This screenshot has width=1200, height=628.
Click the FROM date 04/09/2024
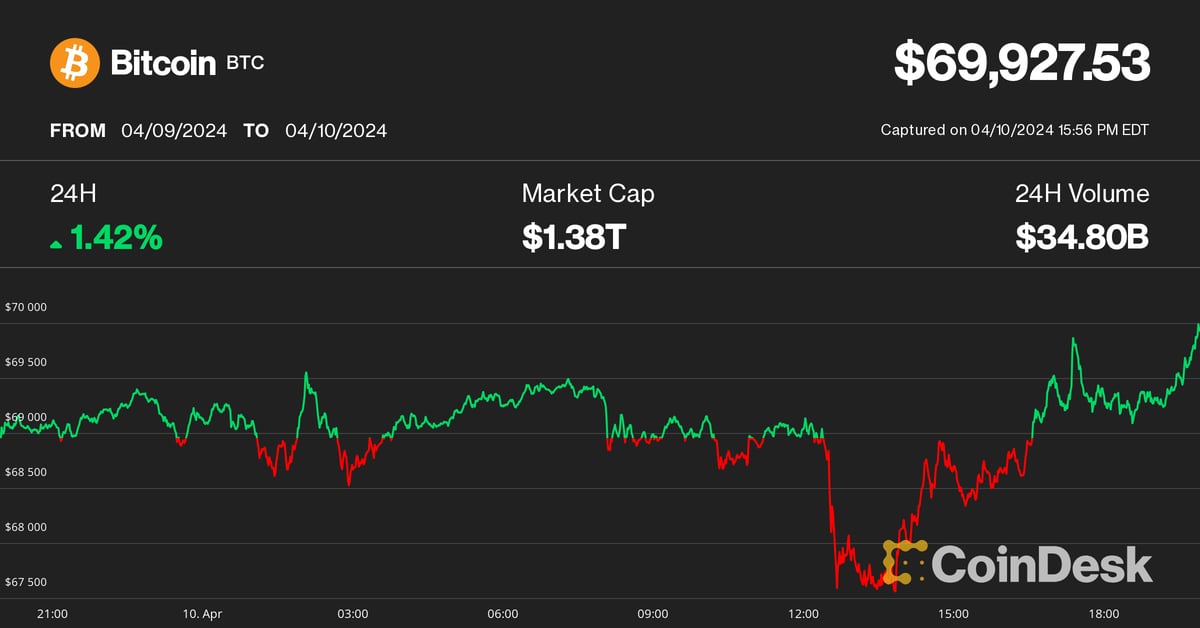click(x=174, y=130)
